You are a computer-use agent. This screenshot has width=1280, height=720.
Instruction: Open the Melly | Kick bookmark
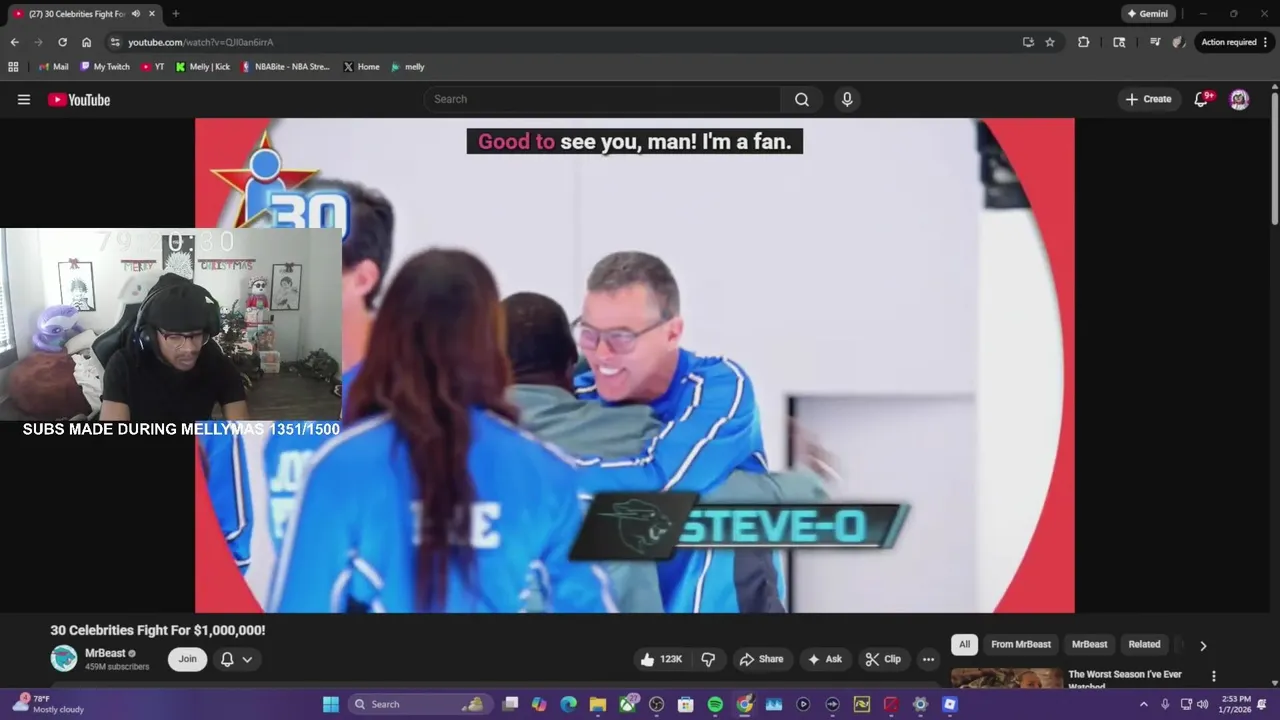point(202,67)
